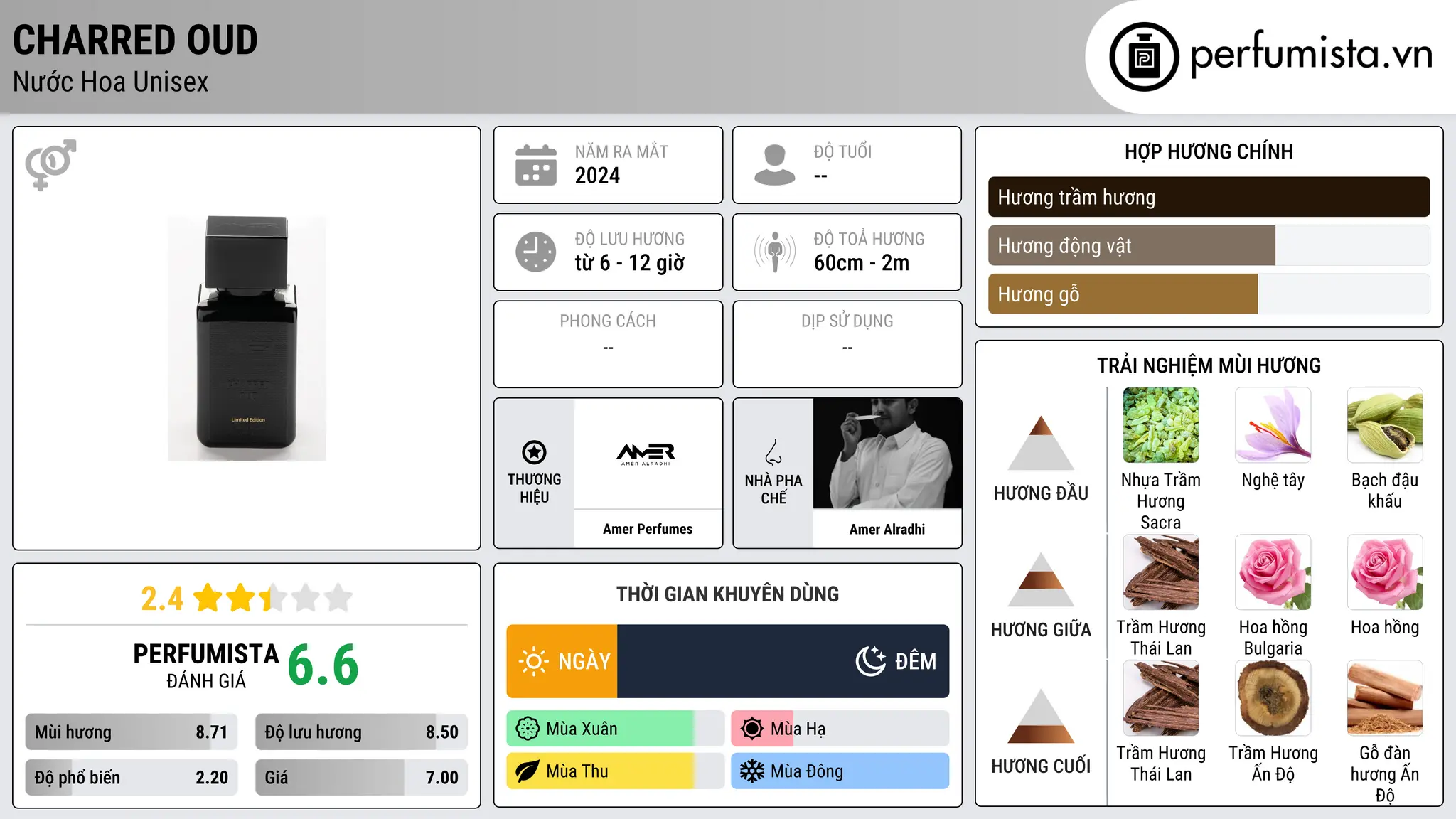Click the launch year 2024 value

tap(597, 176)
